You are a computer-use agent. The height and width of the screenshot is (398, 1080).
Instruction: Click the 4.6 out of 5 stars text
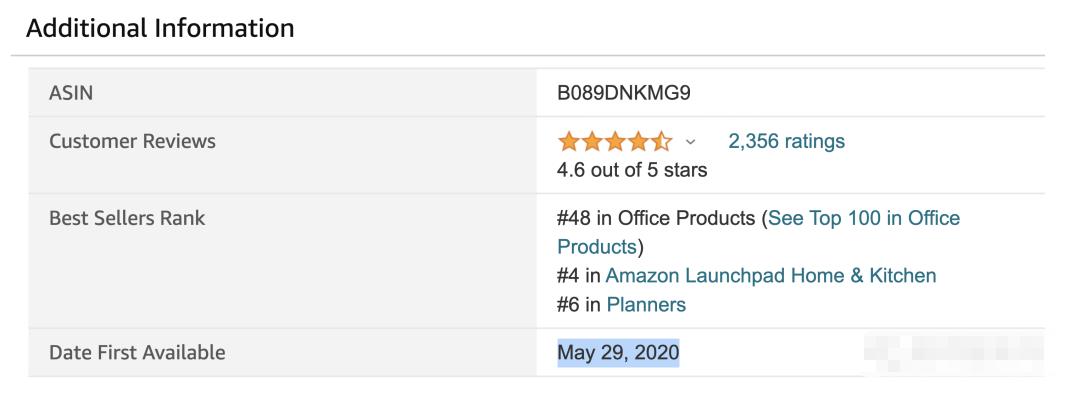[x=632, y=169]
